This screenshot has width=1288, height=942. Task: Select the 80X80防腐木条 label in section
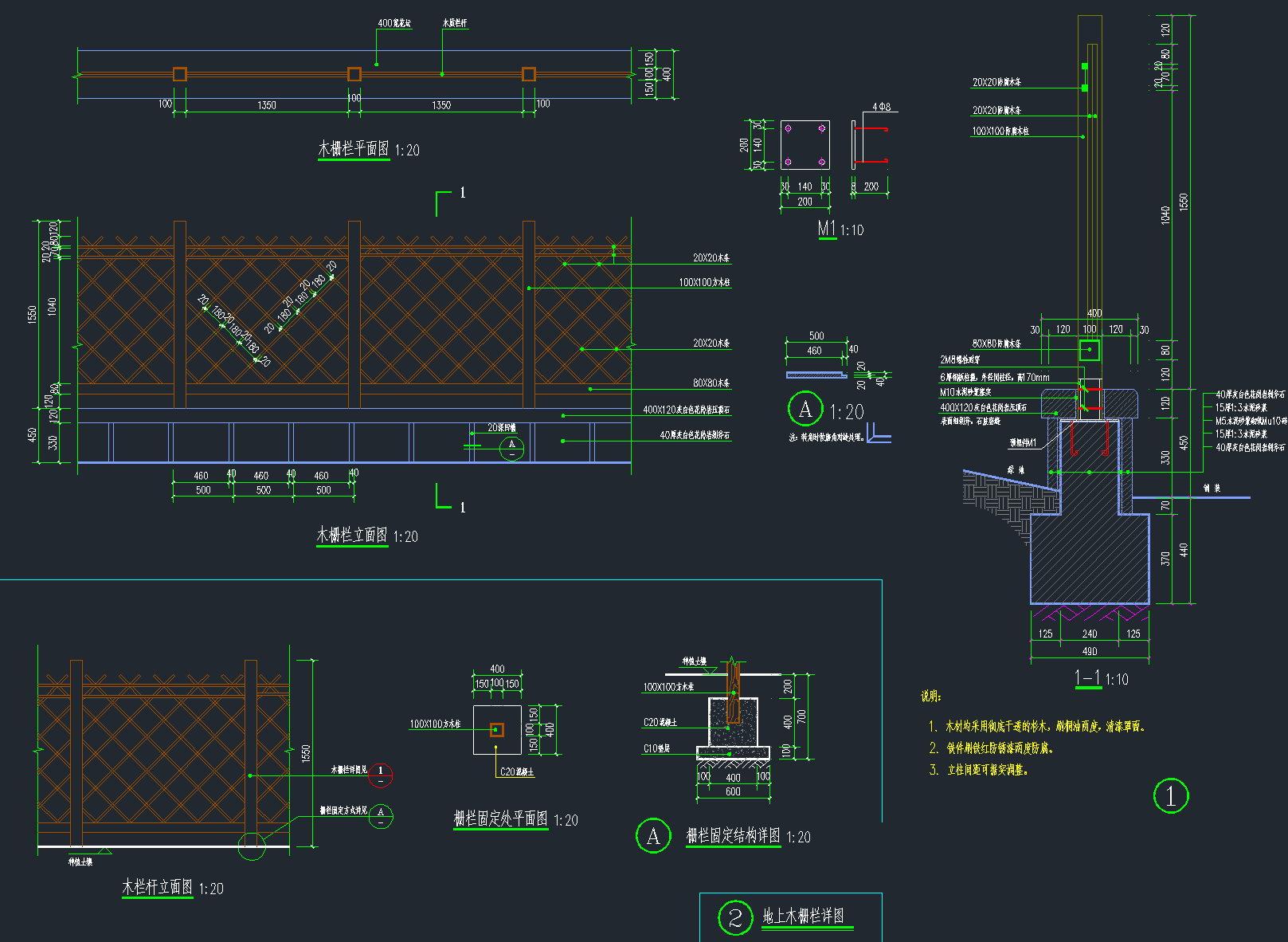point(996,344)
